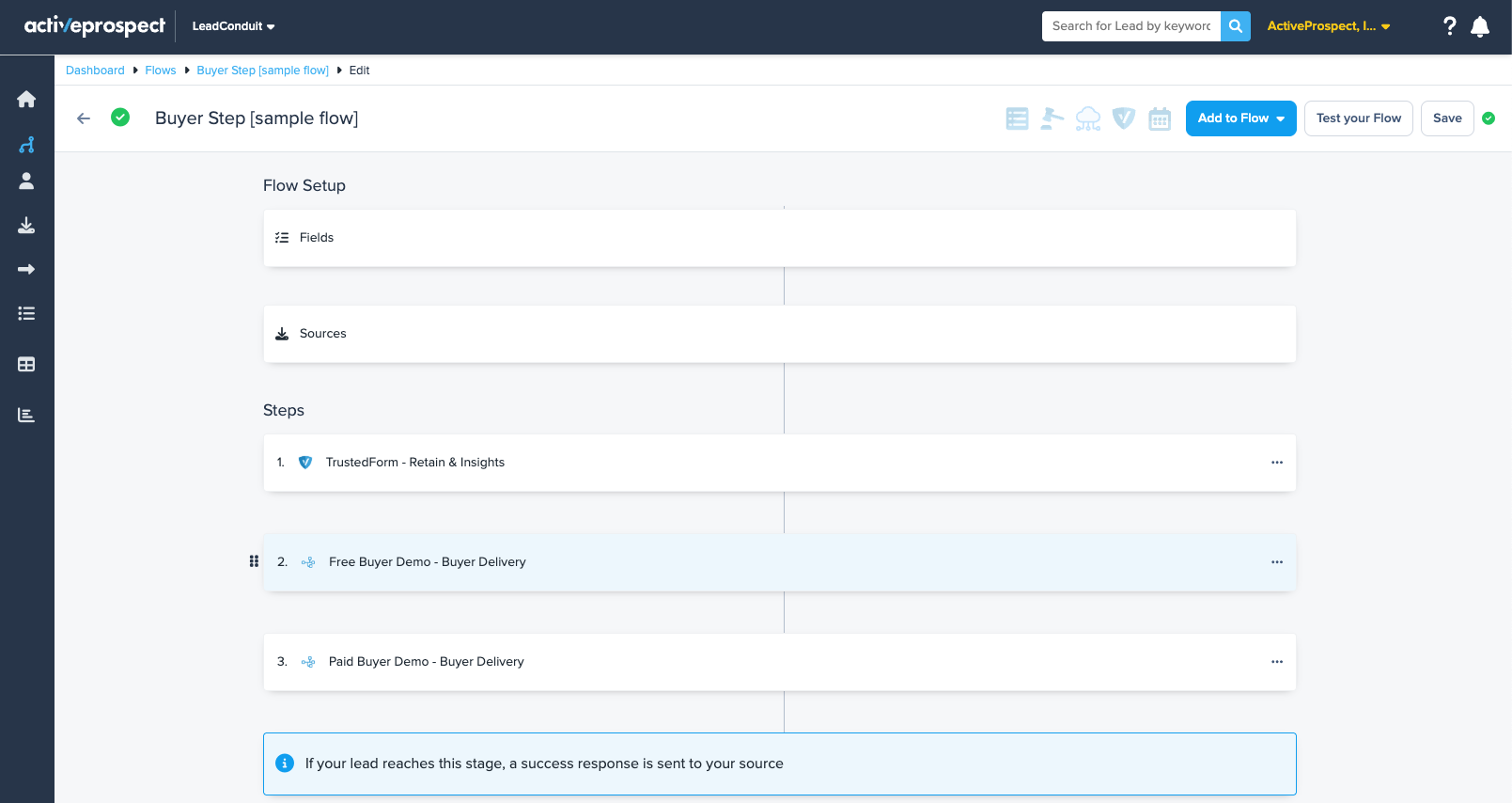
Task: Open options menu for Free Buyer Demo step
Action: point(1277,562)
